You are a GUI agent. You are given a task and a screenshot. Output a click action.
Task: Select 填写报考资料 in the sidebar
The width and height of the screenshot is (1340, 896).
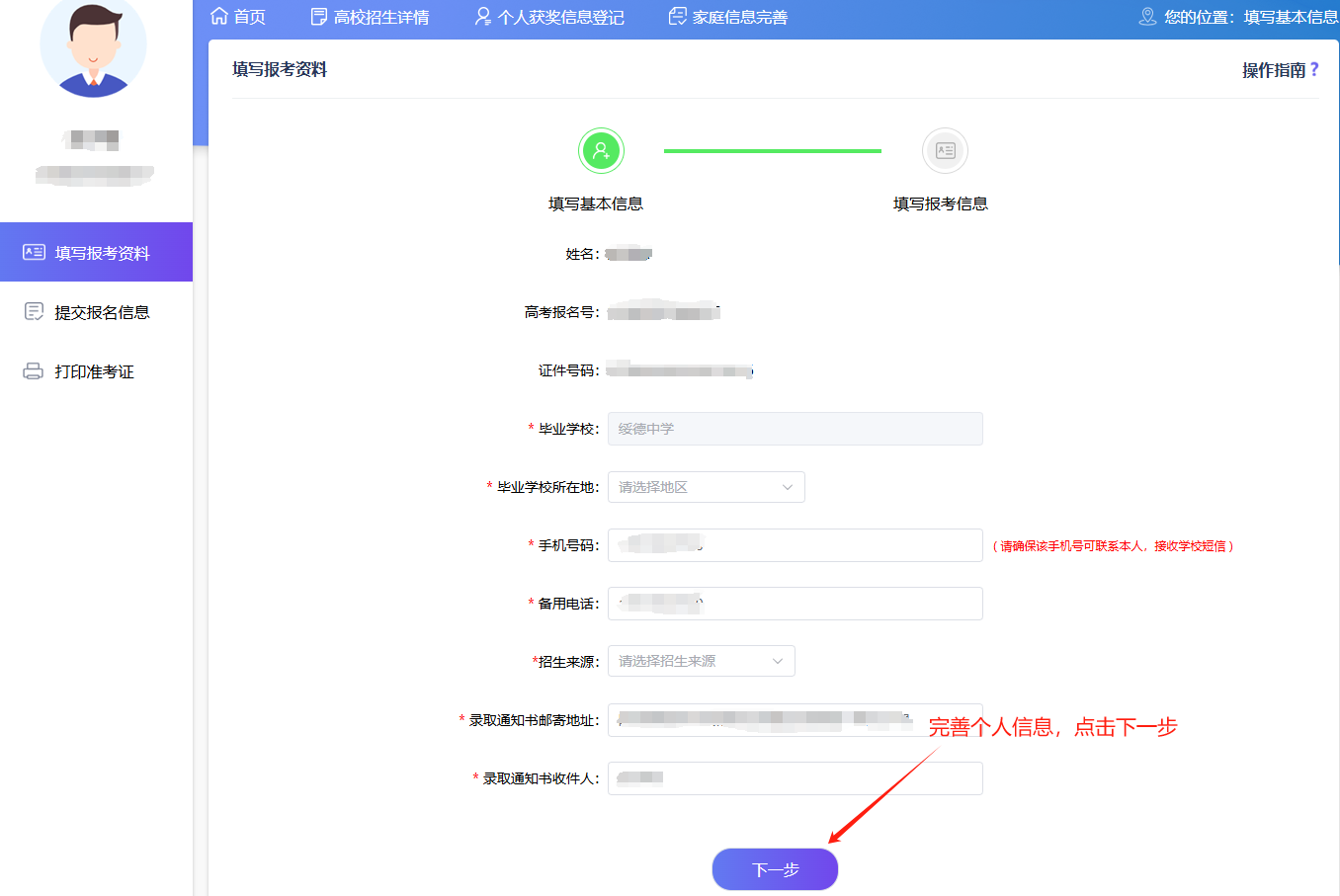pos(96,253)
